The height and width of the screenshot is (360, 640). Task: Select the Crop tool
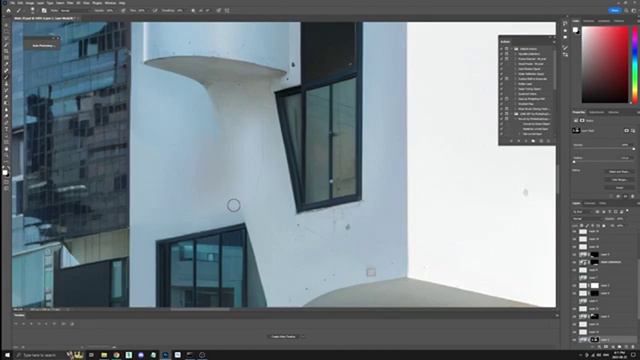[6, 51]
